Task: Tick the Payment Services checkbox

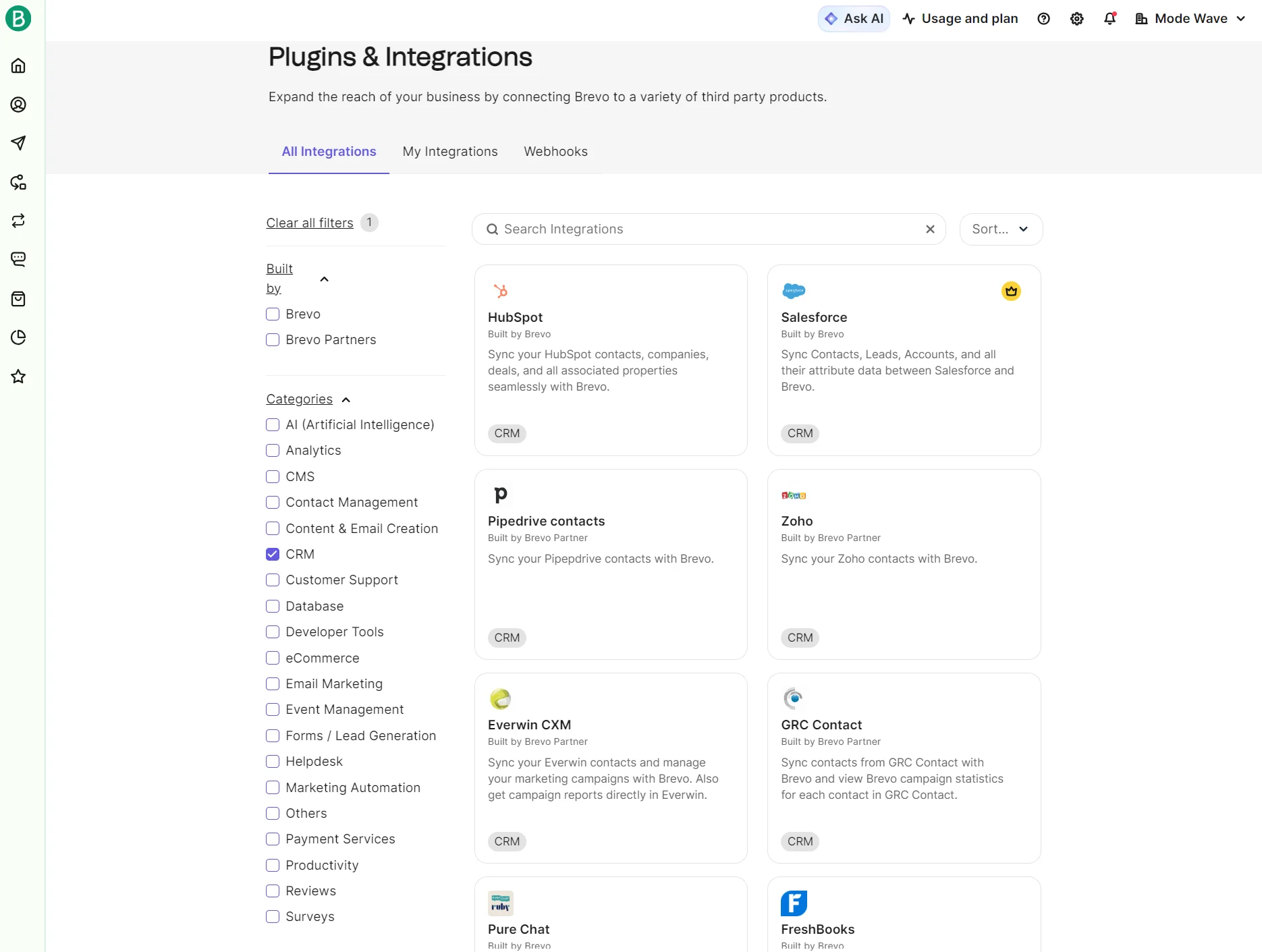Action: tap(273, 839)
